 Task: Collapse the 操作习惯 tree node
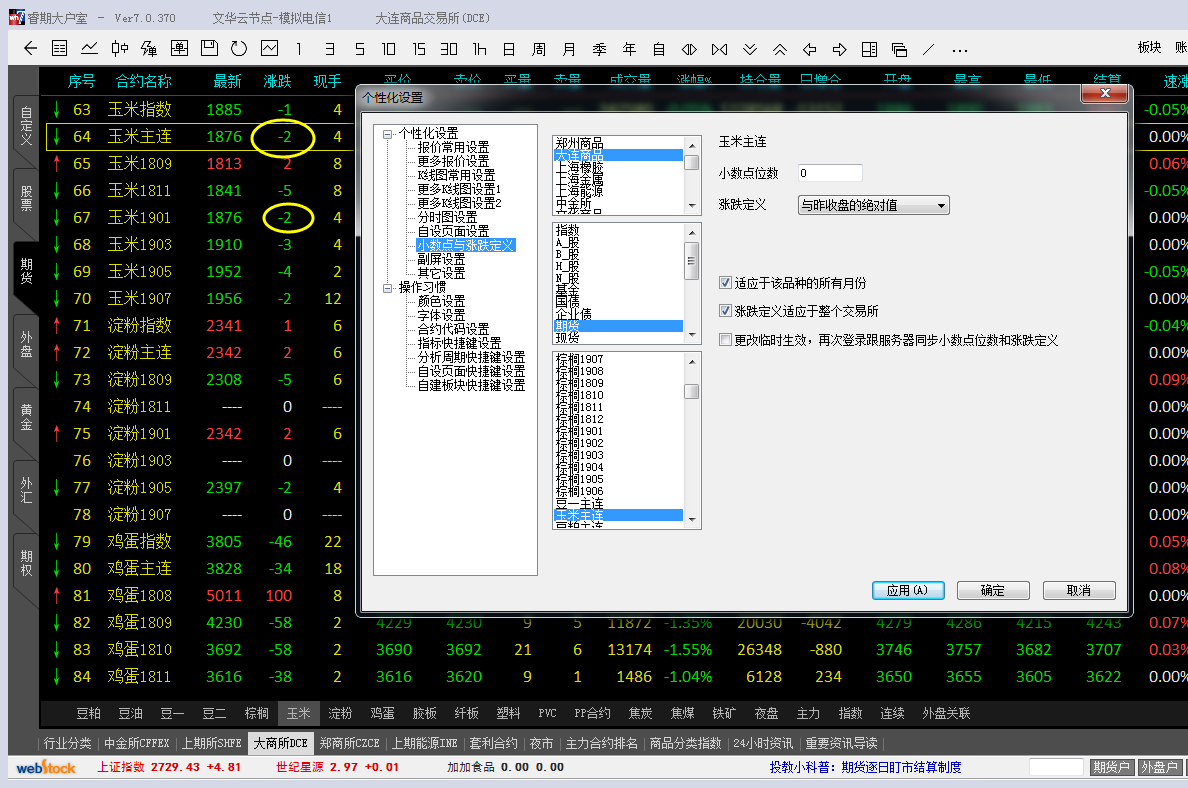[388, 287]
